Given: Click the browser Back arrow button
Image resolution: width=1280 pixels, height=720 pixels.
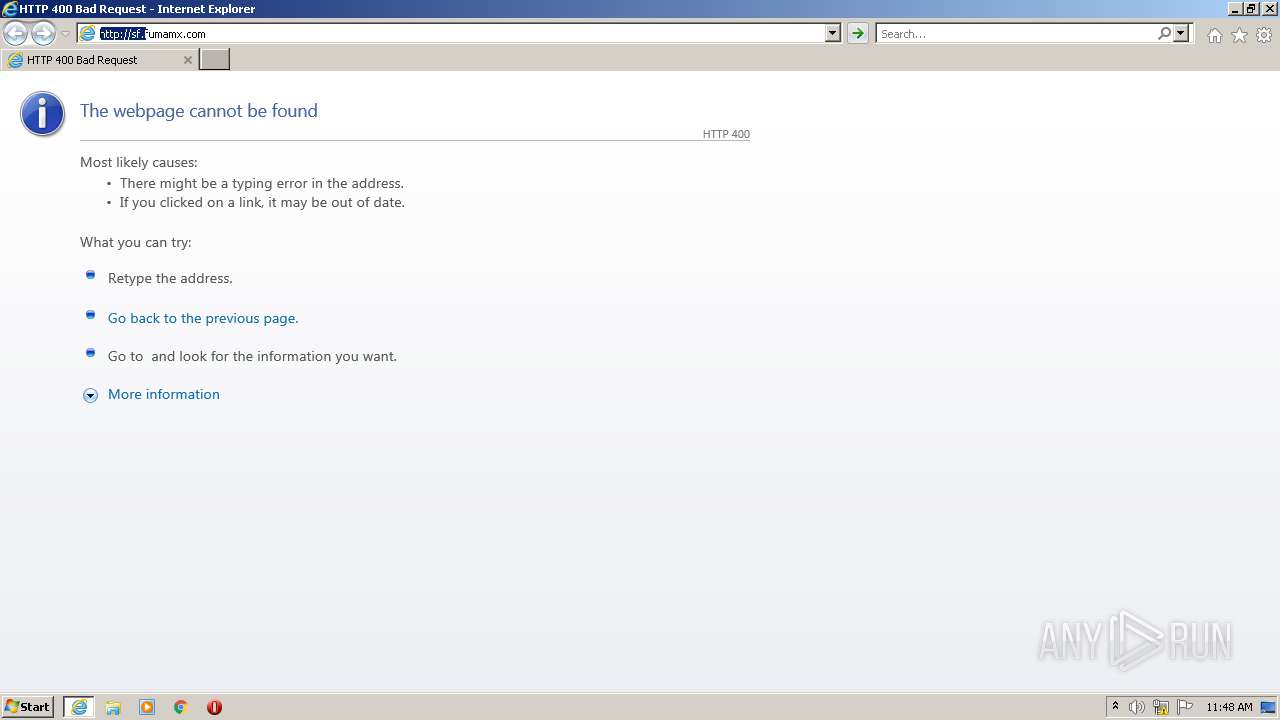Looking at the screenshot, I should tap(15, 34).
